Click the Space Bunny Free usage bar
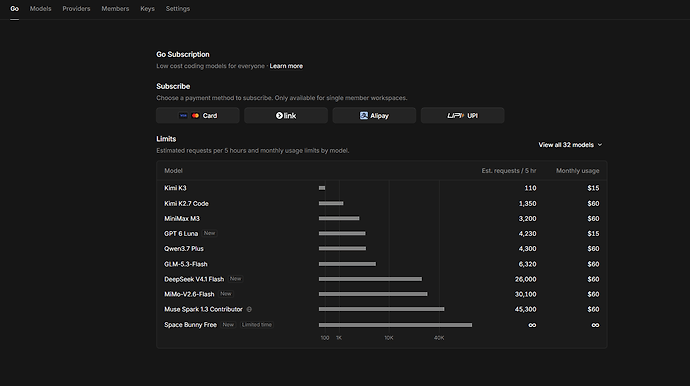This screenshot has width=690, height=386. point(396,325)
